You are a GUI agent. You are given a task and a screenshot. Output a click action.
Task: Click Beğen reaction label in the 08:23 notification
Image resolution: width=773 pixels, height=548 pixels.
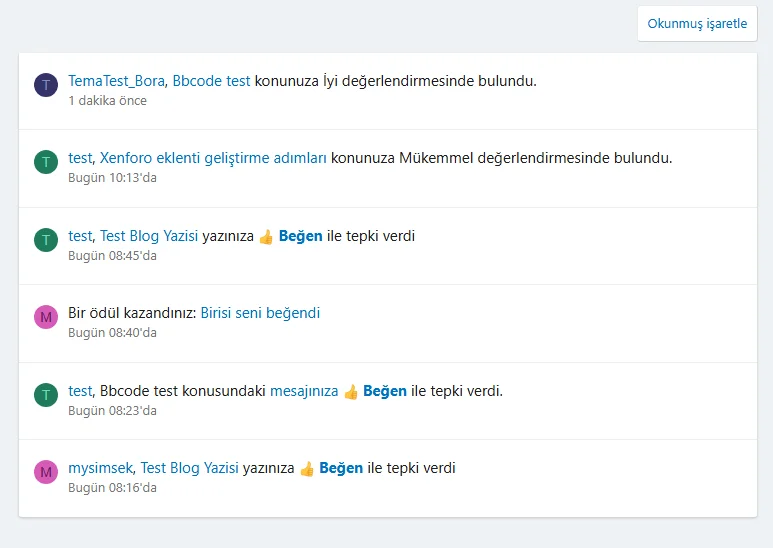(x=385, y=391)
